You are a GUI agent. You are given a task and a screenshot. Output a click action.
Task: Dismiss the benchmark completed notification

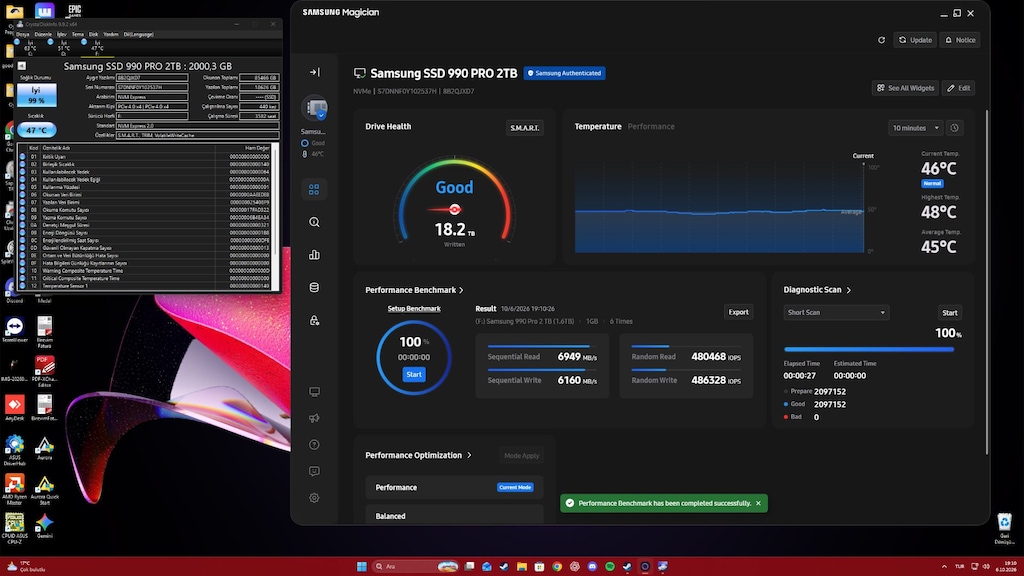click(758, 504)
